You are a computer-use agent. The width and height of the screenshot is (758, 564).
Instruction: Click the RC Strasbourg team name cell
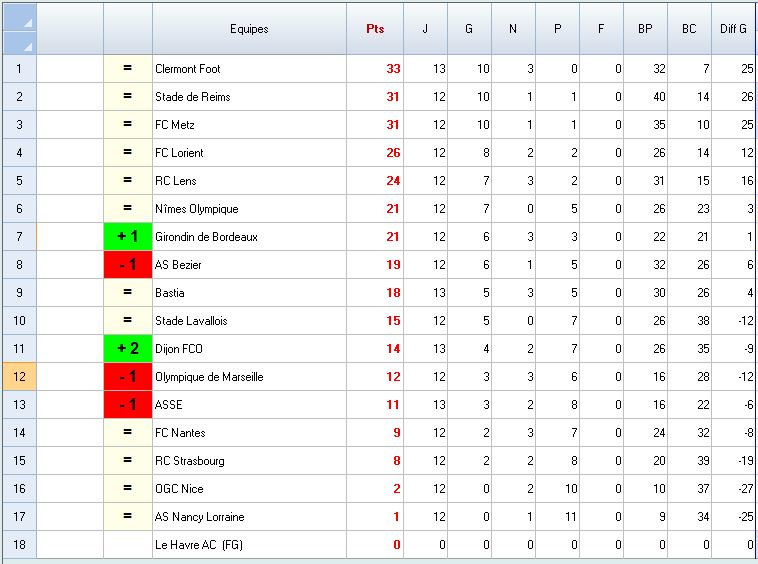(x=189, y=461)
